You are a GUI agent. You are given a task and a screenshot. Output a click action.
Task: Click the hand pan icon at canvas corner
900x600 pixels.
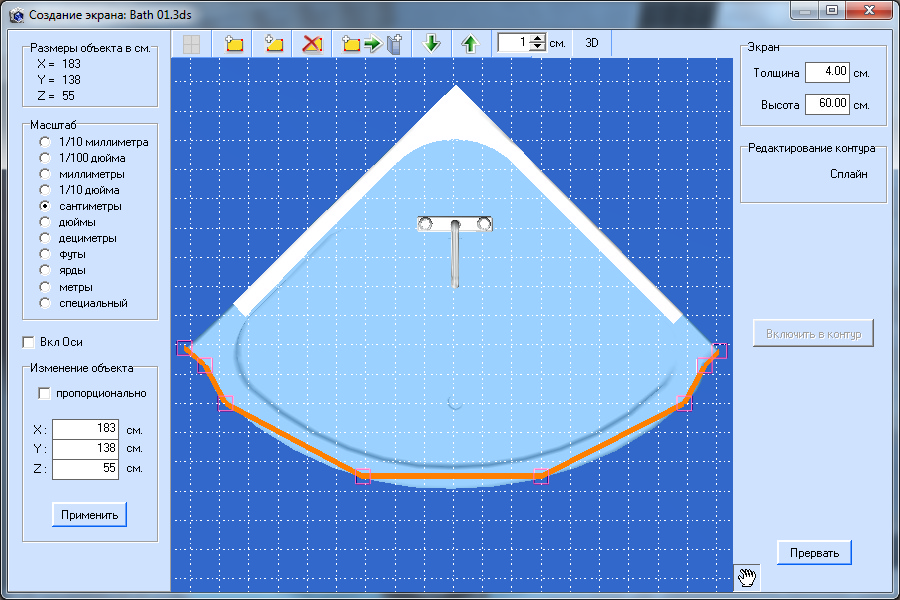[x=747, y=576]
